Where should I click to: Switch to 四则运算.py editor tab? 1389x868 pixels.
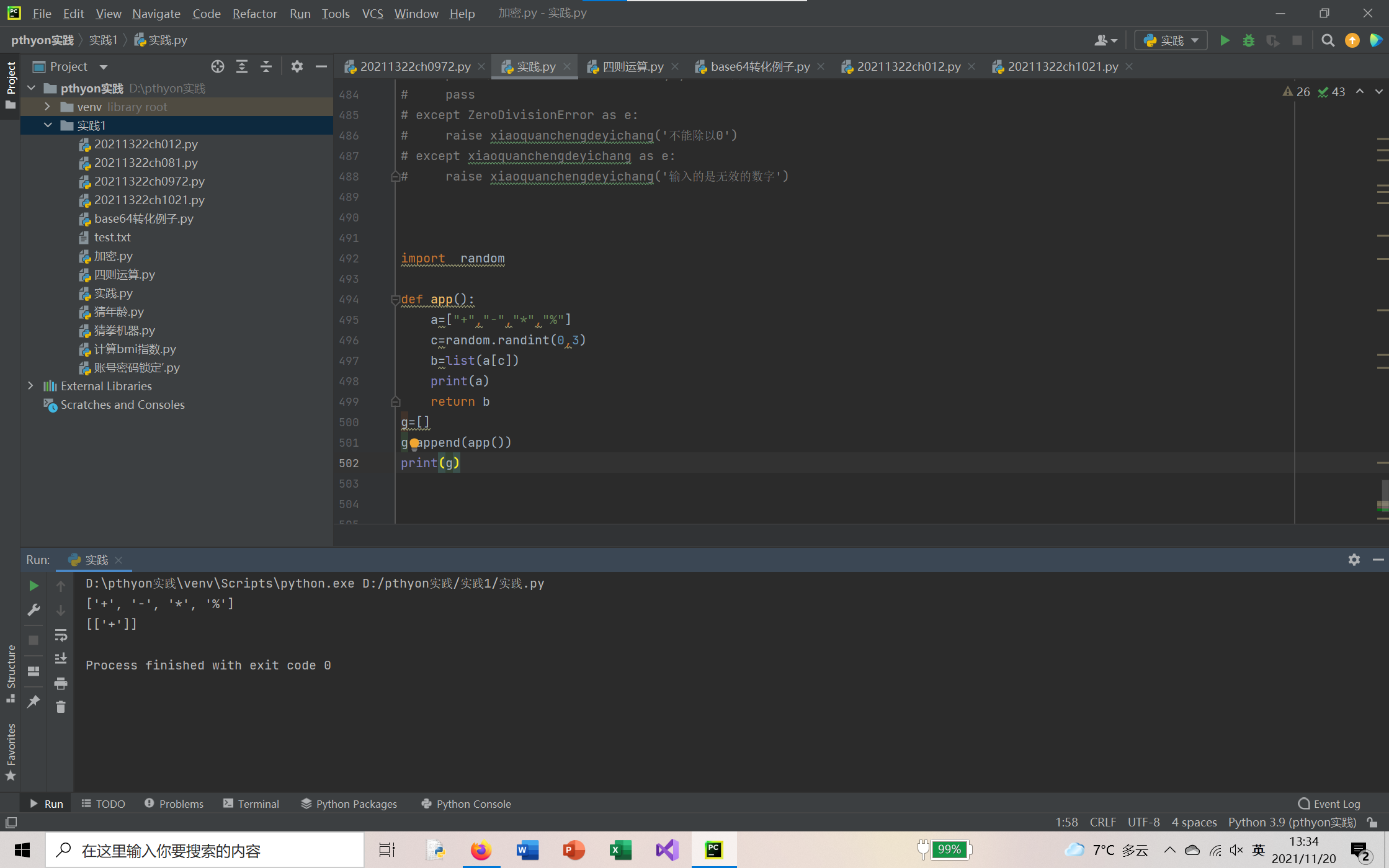coord(632,66)
